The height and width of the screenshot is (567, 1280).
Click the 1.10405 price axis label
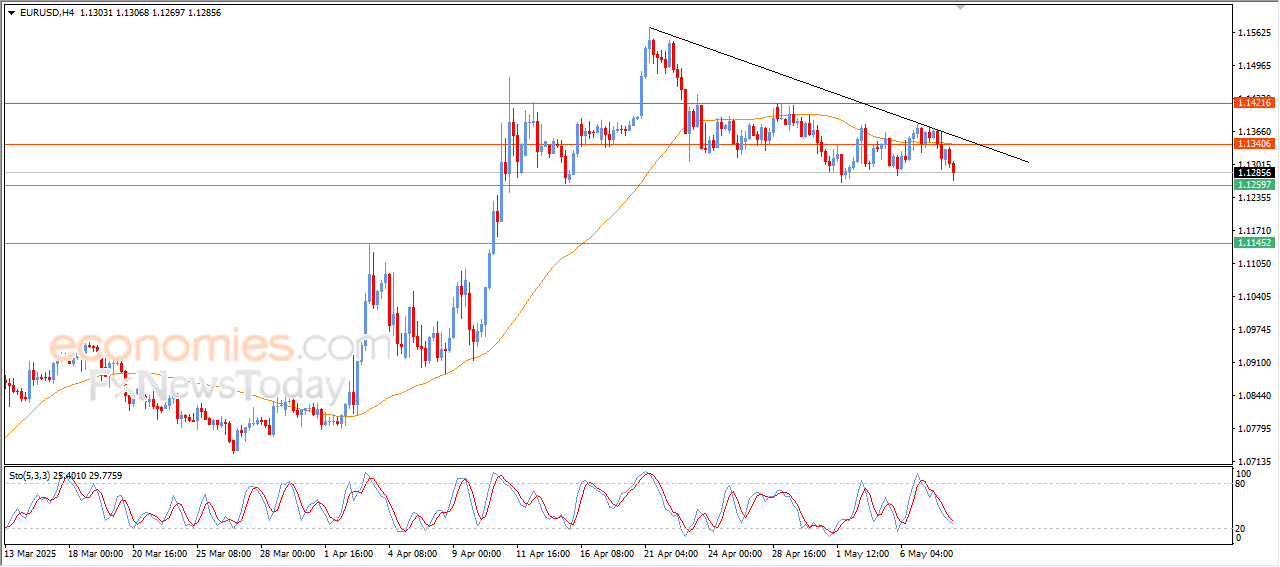[x=1254, y=297]
